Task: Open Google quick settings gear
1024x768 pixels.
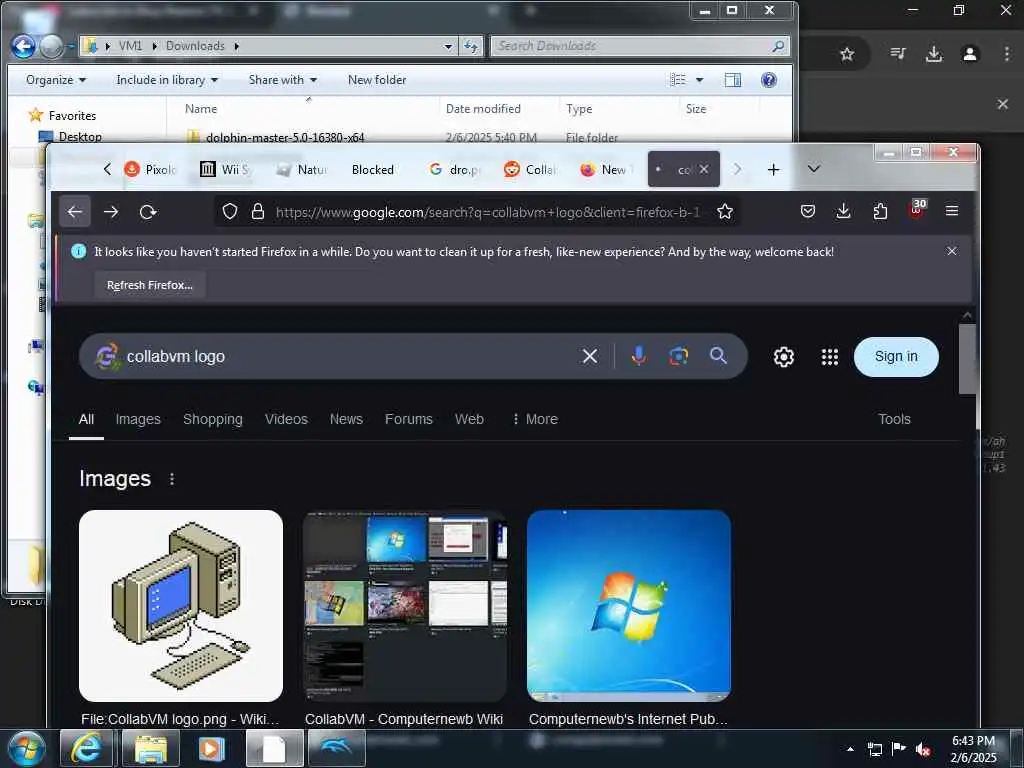Action: point(784,357)
